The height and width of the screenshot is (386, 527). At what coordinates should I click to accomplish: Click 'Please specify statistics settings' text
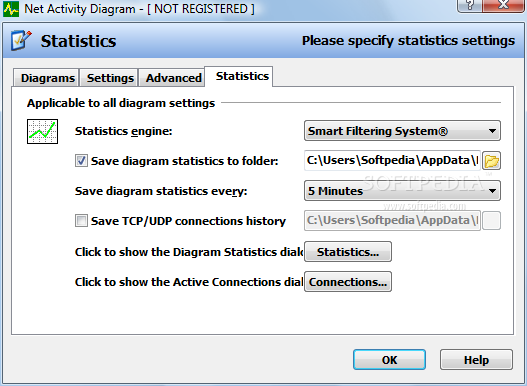tap(408, 41)
